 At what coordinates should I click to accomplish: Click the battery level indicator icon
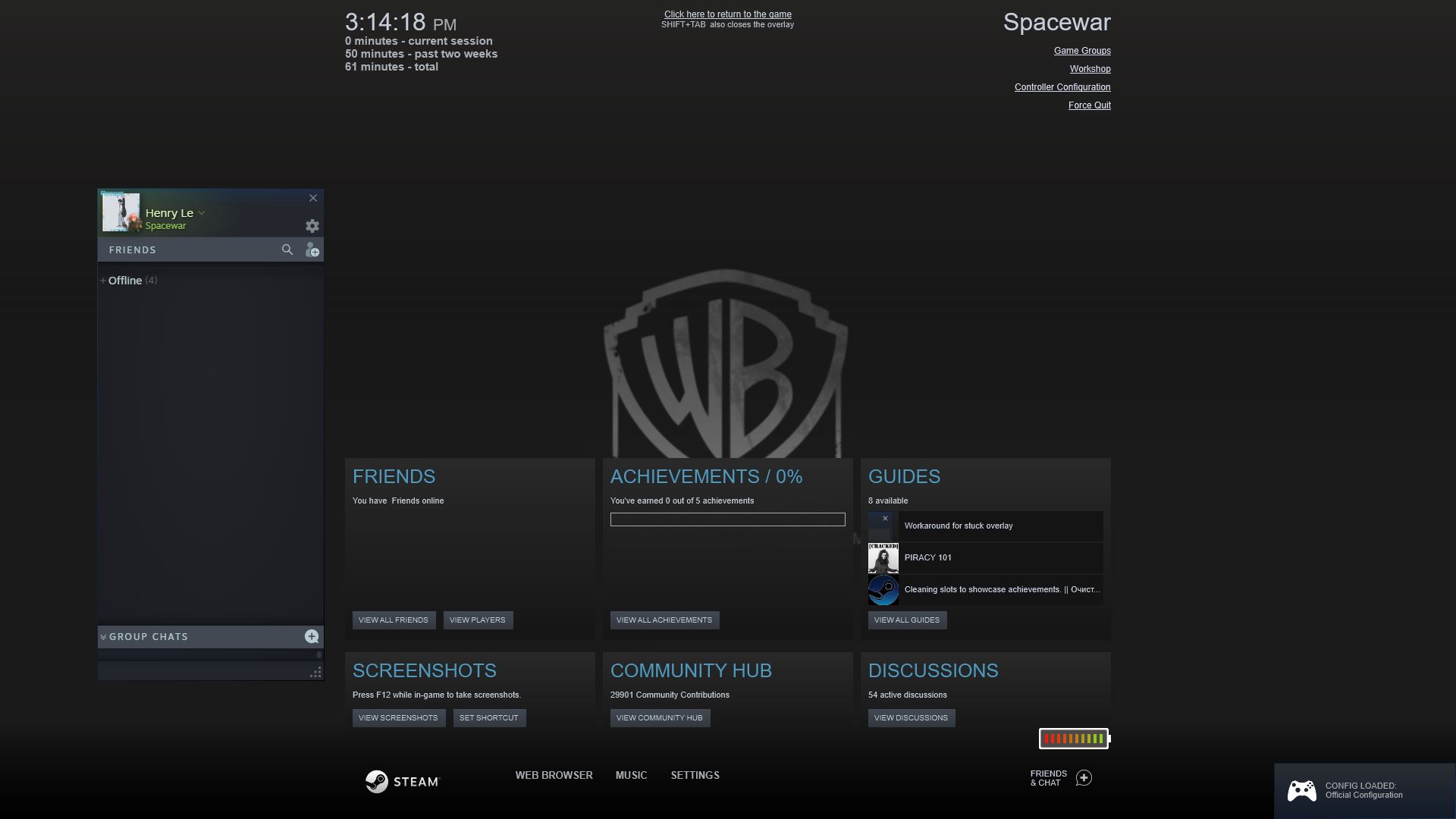[x=1074, y=739]
